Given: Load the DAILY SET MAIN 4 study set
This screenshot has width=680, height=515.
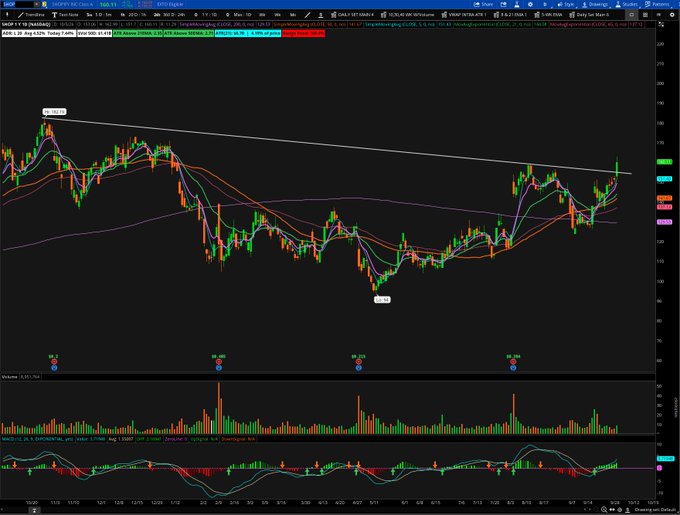Looking at the screenshot, I should tap(353, 15).
